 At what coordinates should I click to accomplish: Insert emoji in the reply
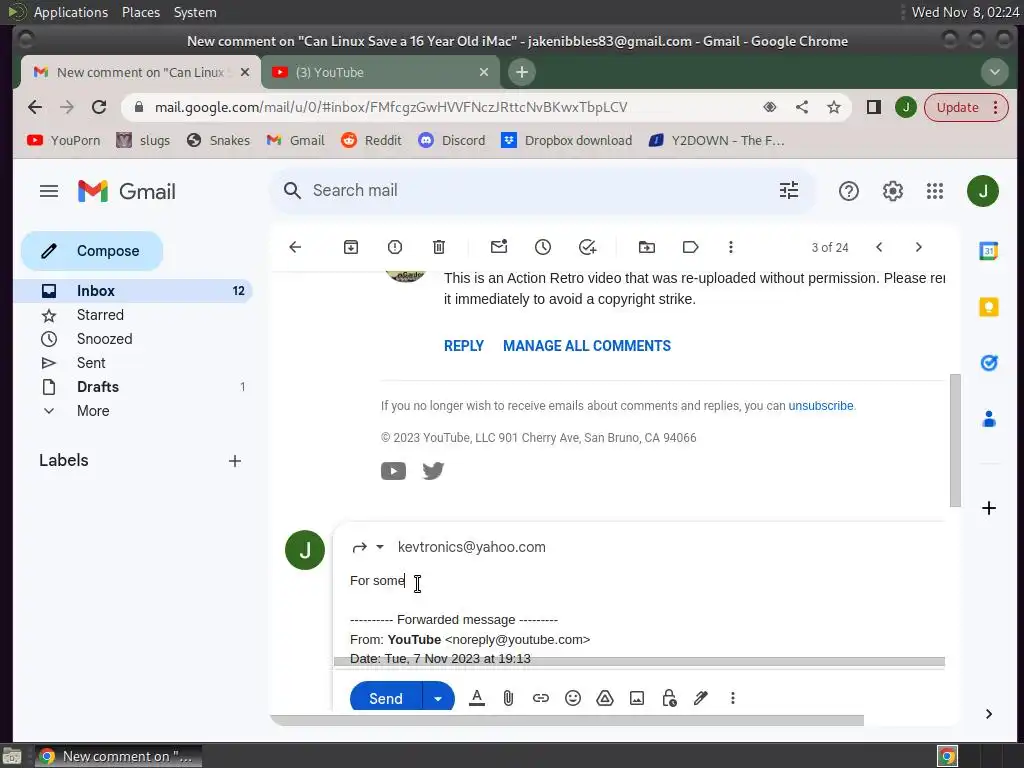[x=573, y=698]
